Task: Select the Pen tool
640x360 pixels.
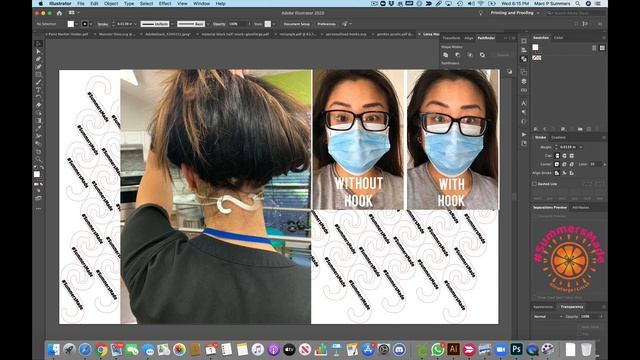Action: [x=38, y=59]
